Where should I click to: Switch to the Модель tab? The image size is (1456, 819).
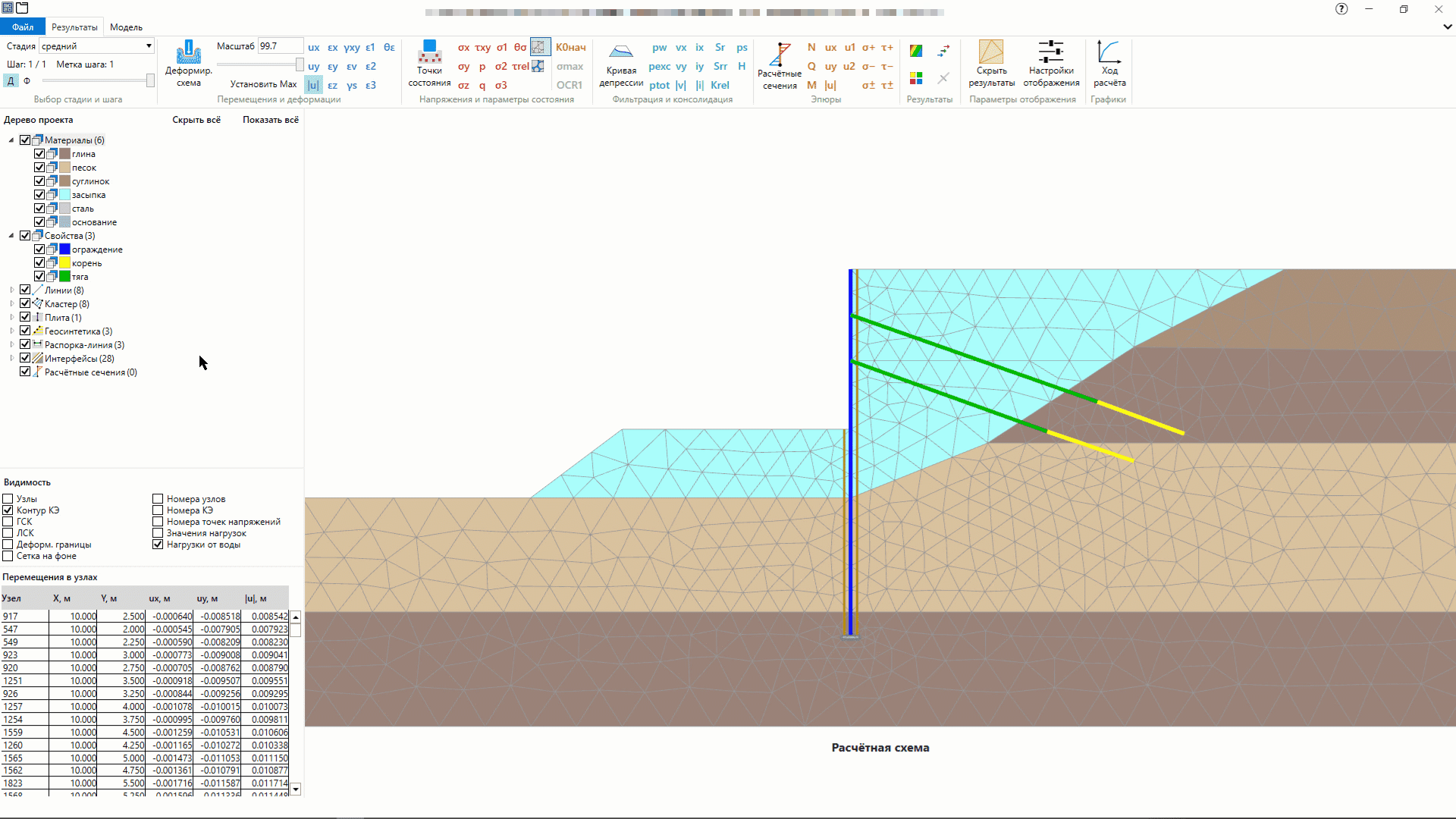click(x=126, y=27)
